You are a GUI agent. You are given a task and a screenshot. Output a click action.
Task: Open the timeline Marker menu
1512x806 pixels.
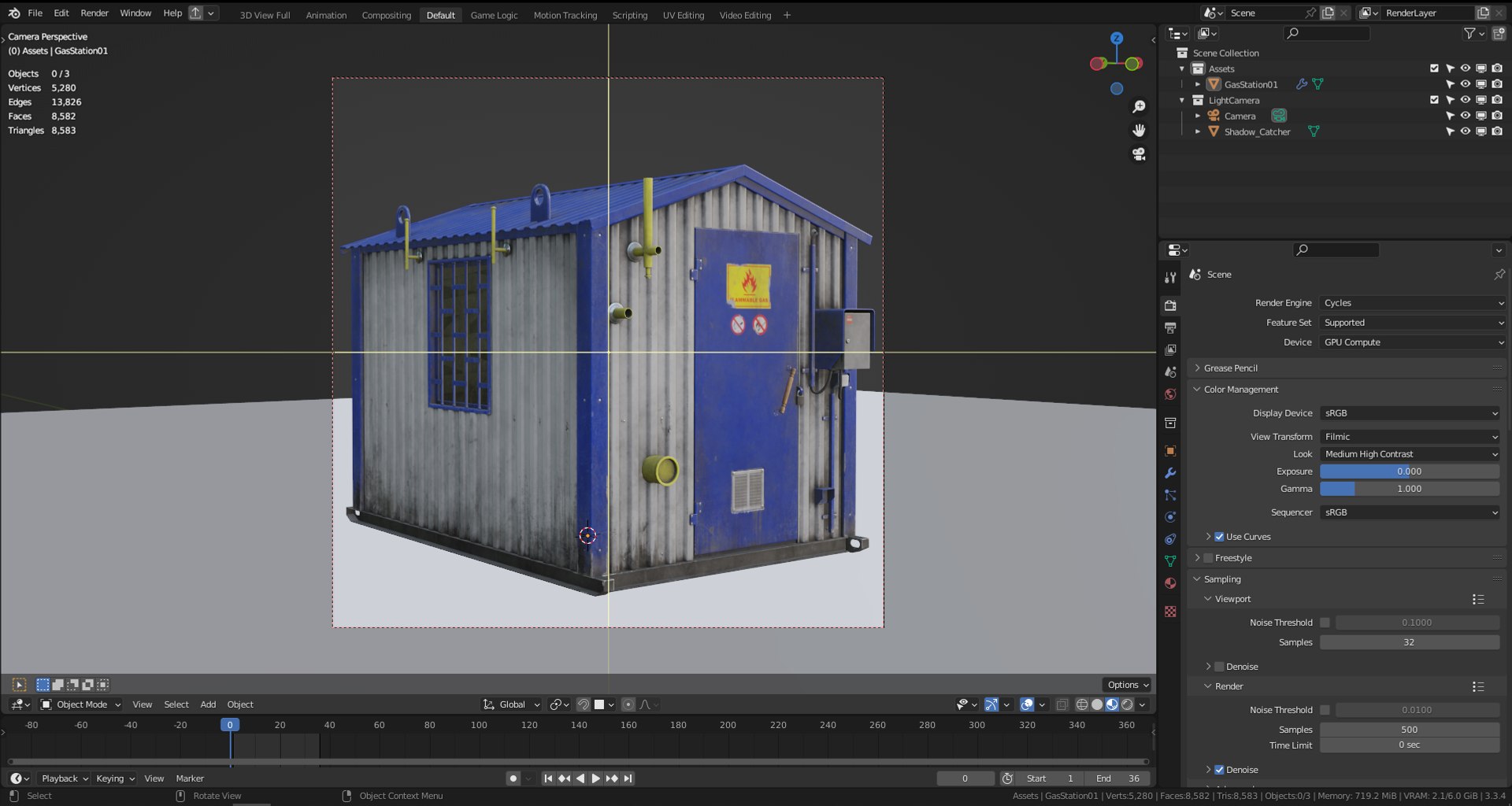(x=190, y=778)
